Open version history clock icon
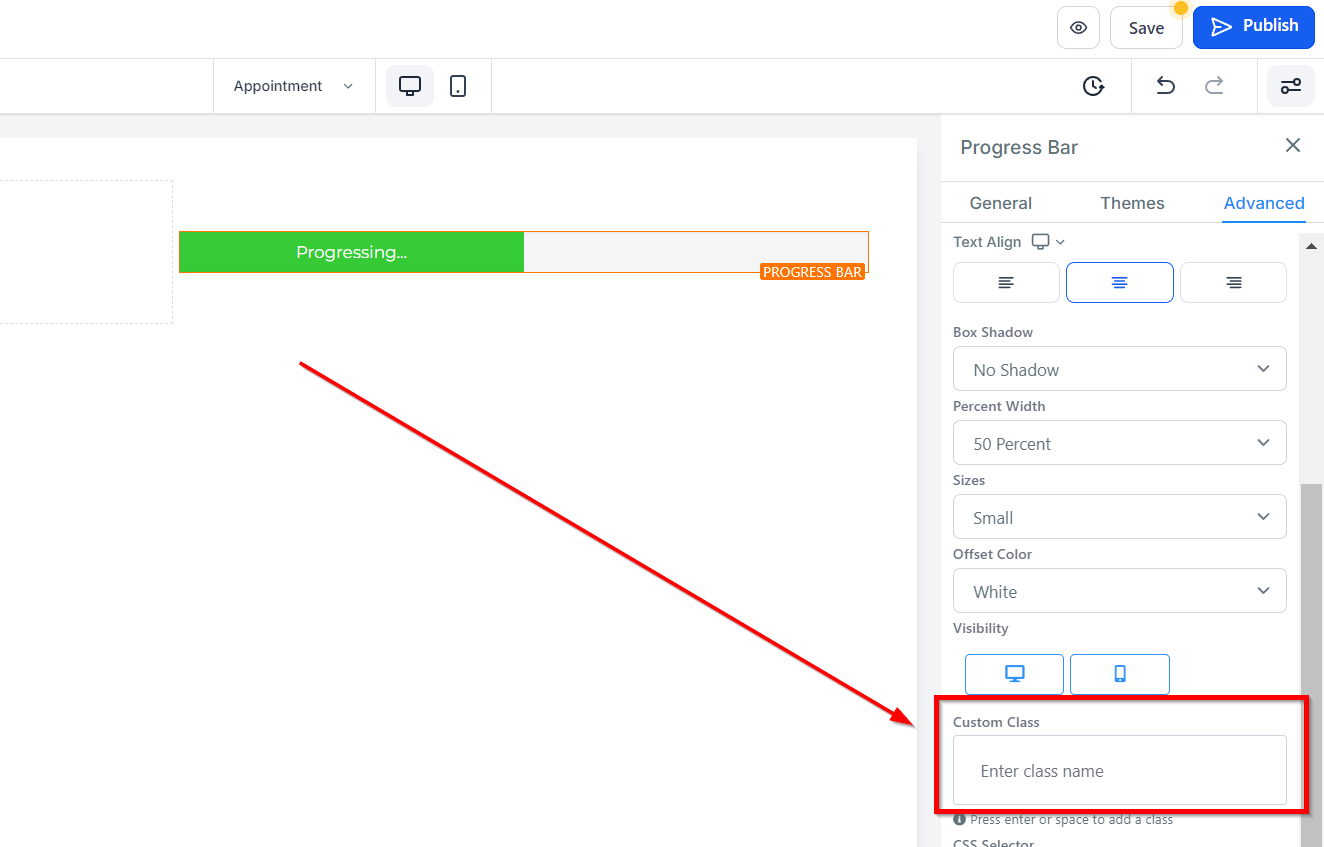The height and width of the screenshot is (847, 1324). (1093, 86)
